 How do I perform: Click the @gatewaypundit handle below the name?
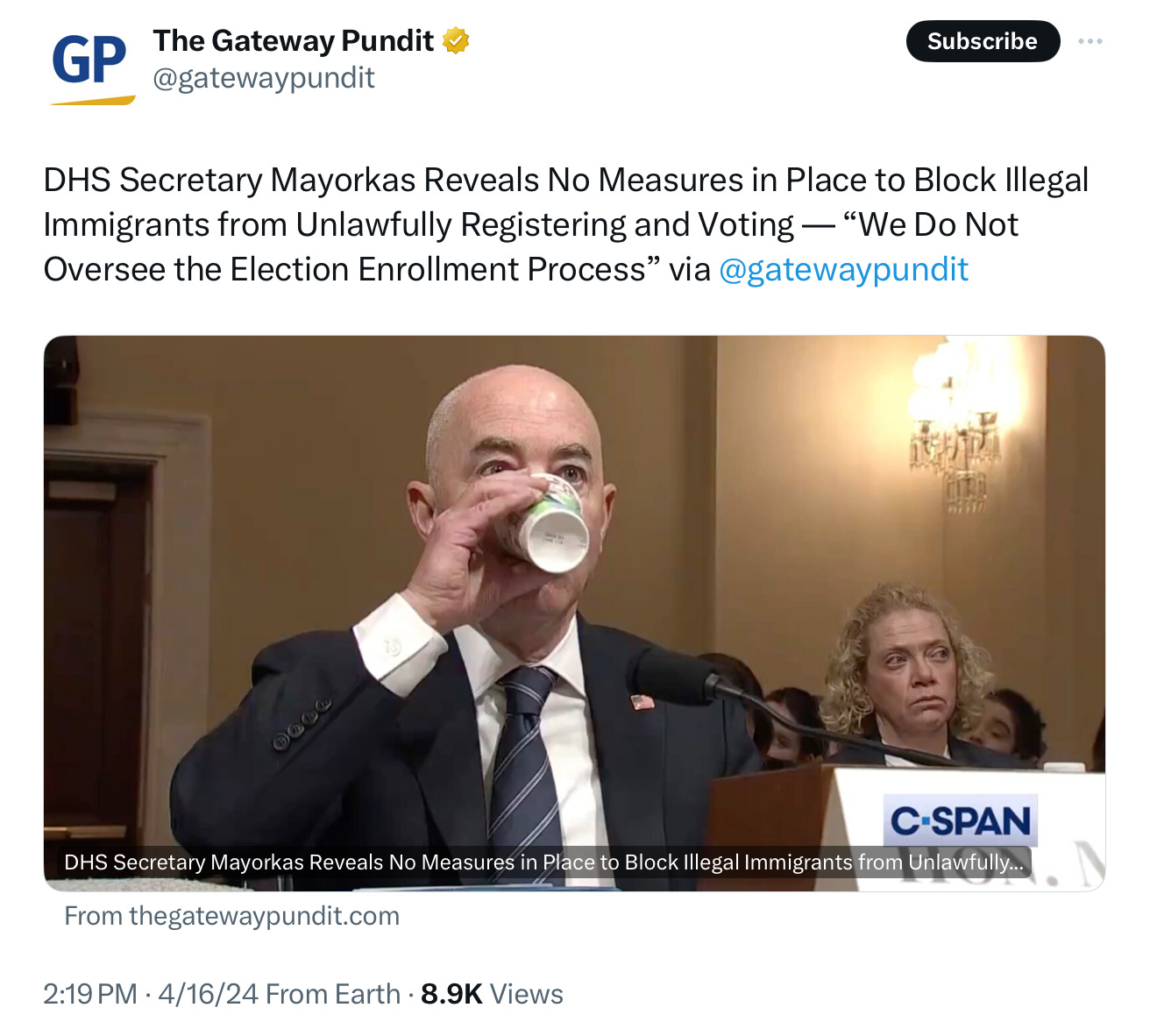pos(264,78)
